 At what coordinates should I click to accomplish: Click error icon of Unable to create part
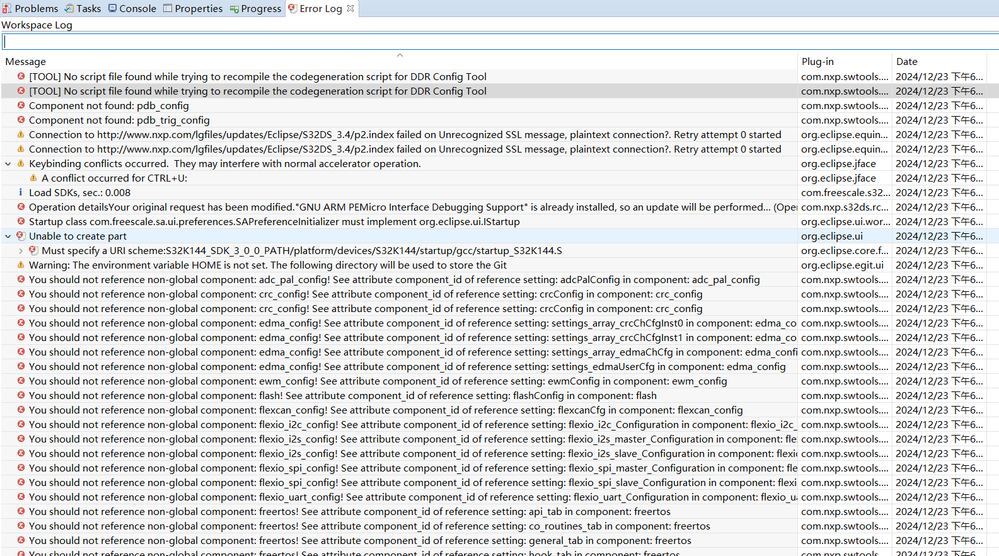[20, 236]
